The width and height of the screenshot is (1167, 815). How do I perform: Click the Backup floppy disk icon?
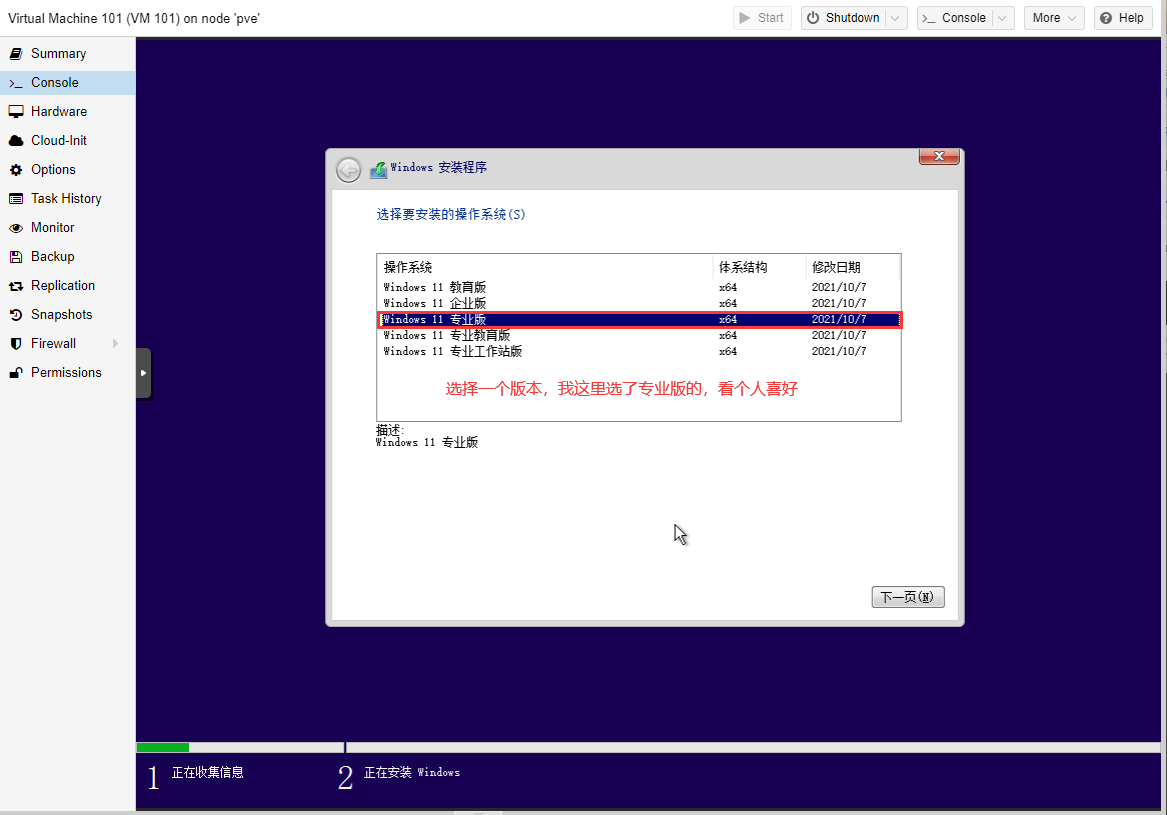click(16, 257)
